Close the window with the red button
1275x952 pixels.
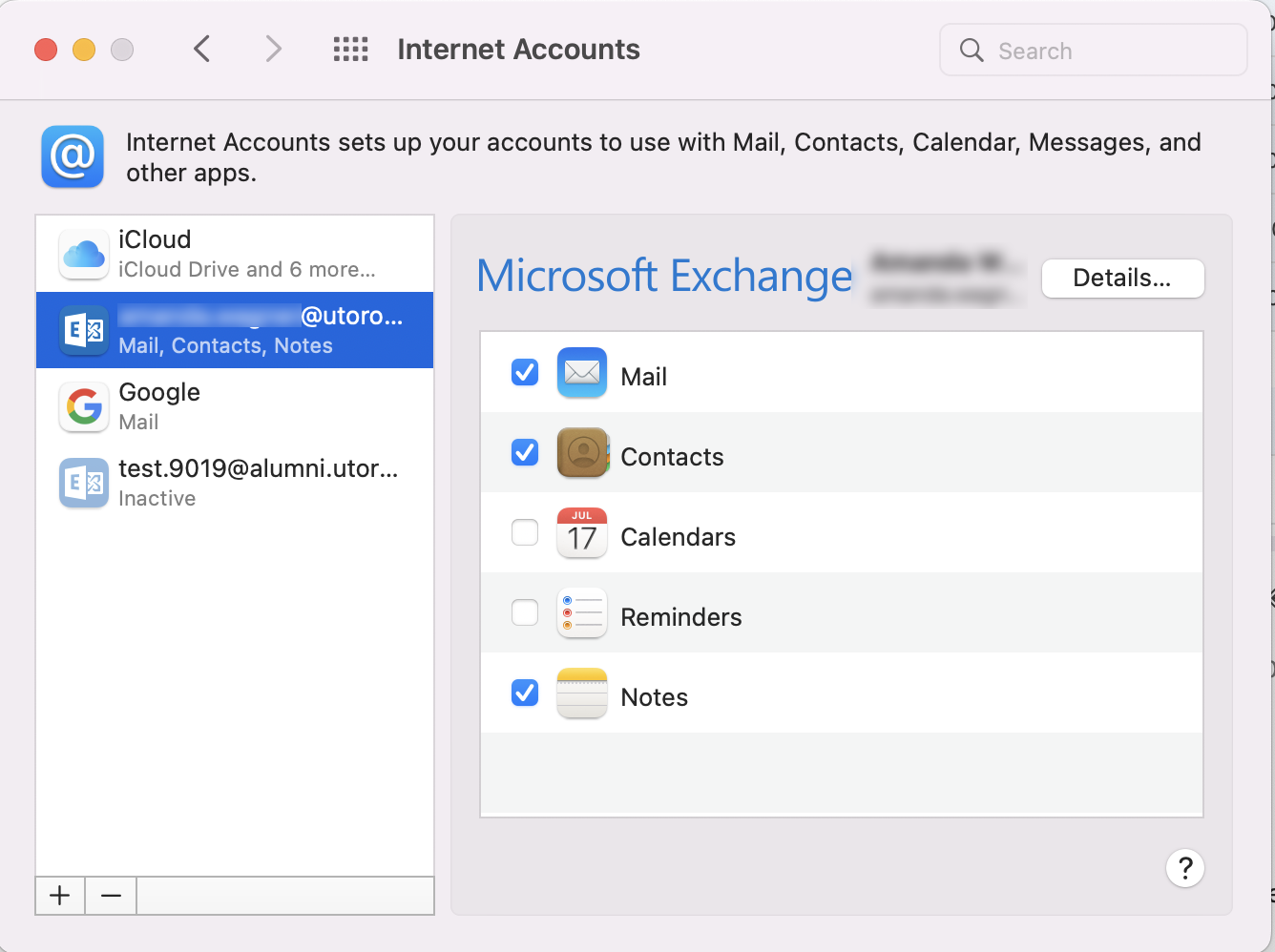point(46,50)
